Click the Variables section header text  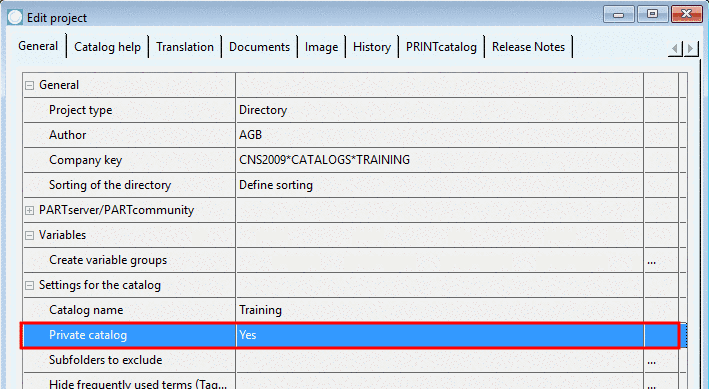62,235
